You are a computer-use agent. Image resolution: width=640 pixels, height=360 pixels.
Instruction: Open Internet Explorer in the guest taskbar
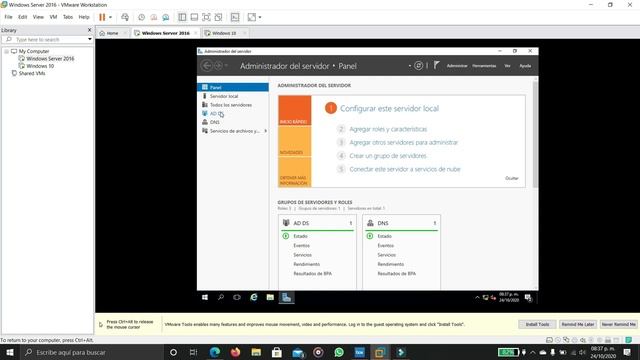click(x=253, y=298)
